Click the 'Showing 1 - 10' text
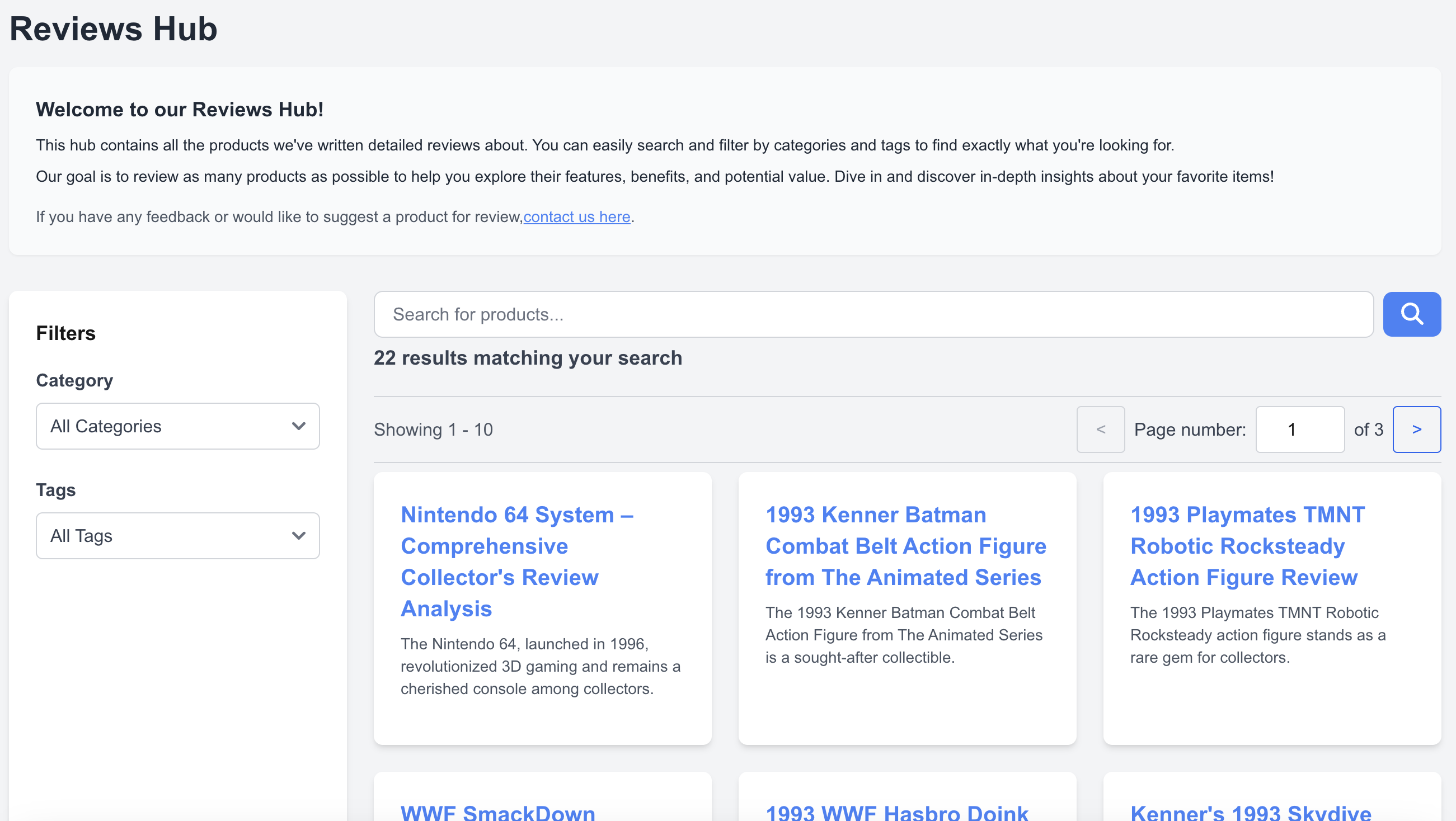 (x=434, y=430)
